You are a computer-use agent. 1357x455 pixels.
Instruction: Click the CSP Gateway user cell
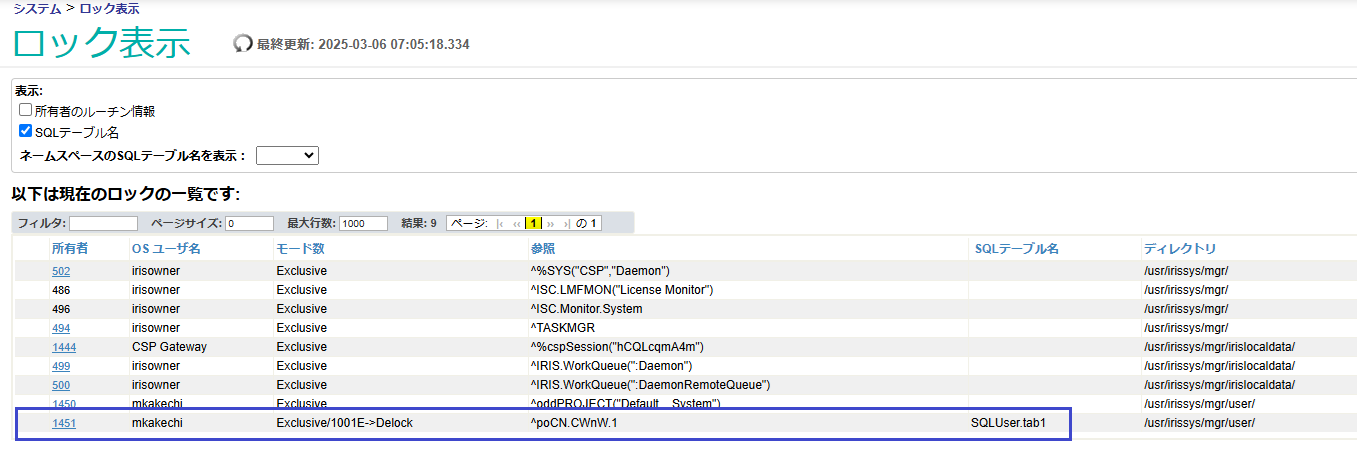click(x=169, y=347)
